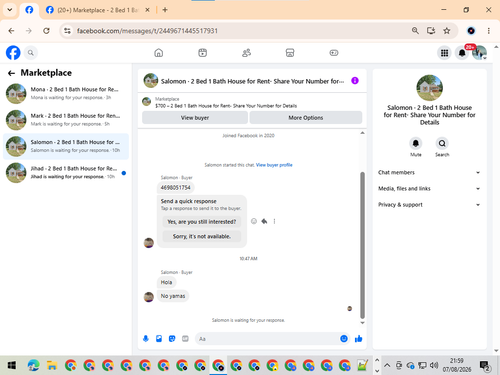Open Mark's house rental conversation
This screenshot has width=500, height=375.
(66, 120)
